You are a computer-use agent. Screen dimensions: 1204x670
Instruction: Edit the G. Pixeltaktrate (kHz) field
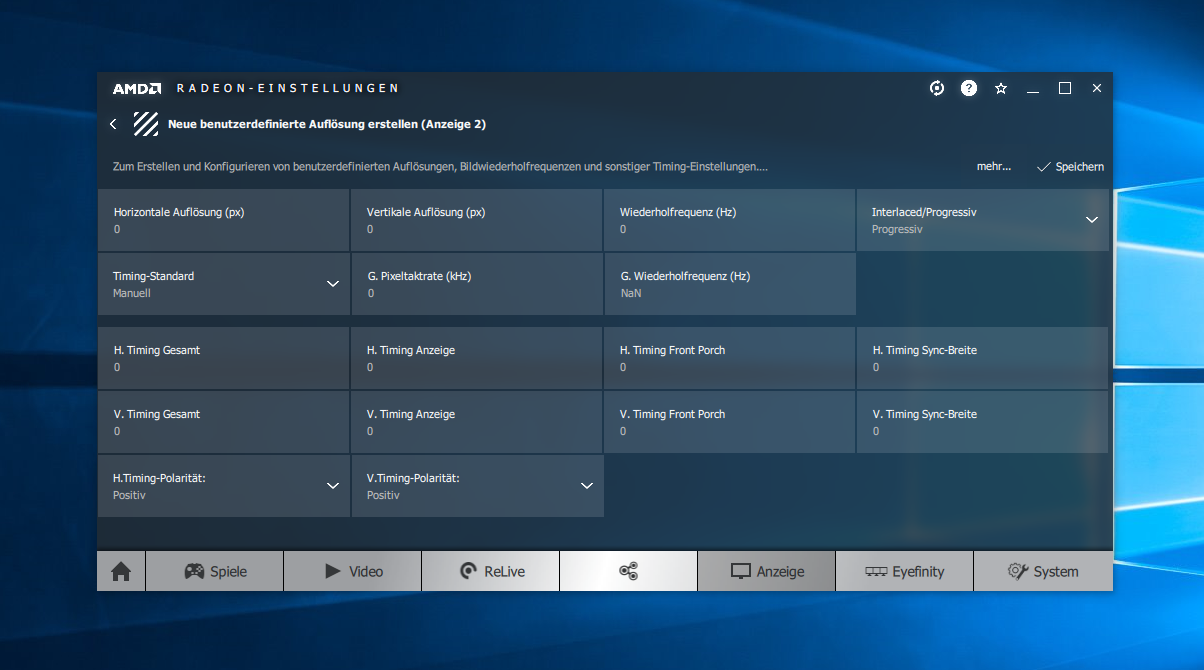click(x=477, y=284)
